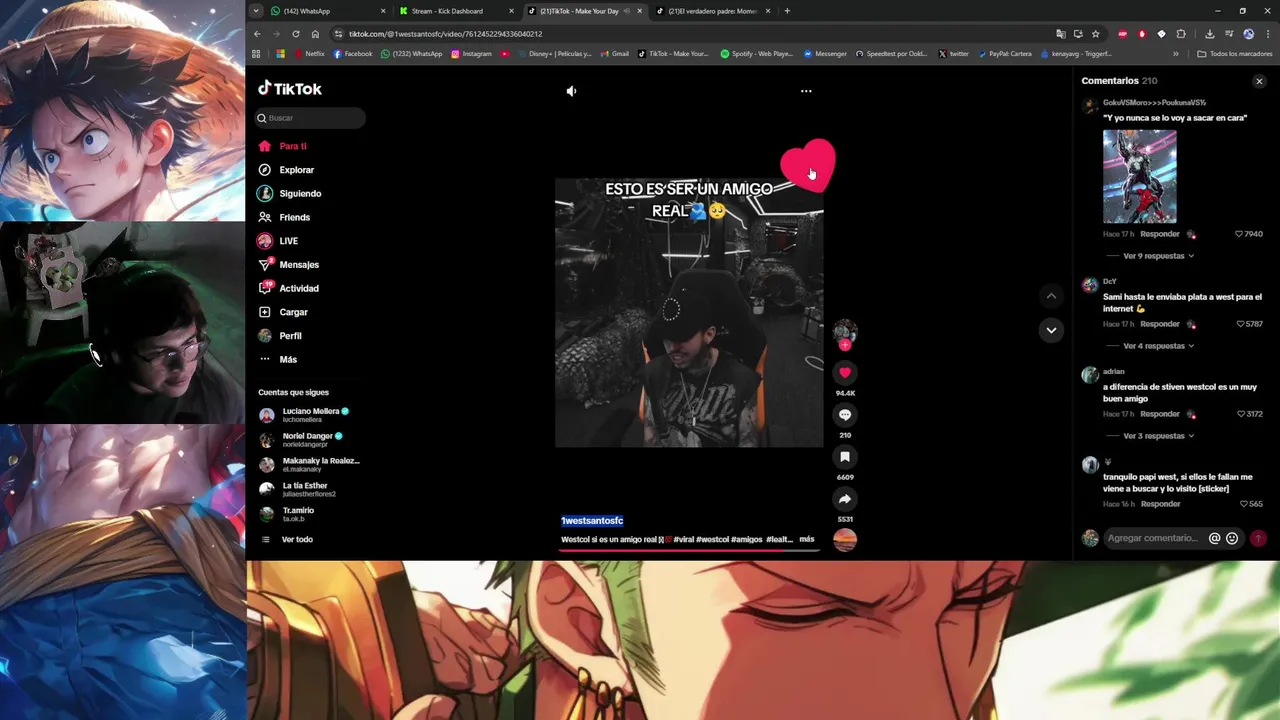Reply to GokuVSMoro's comment

coord(1160,234)
